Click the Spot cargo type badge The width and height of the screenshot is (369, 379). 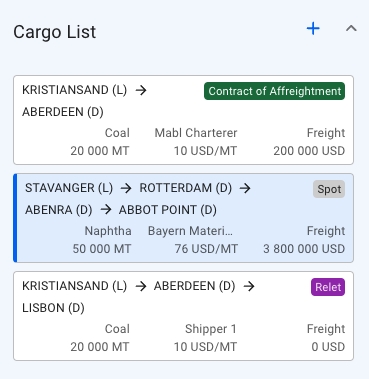(329, 189)
